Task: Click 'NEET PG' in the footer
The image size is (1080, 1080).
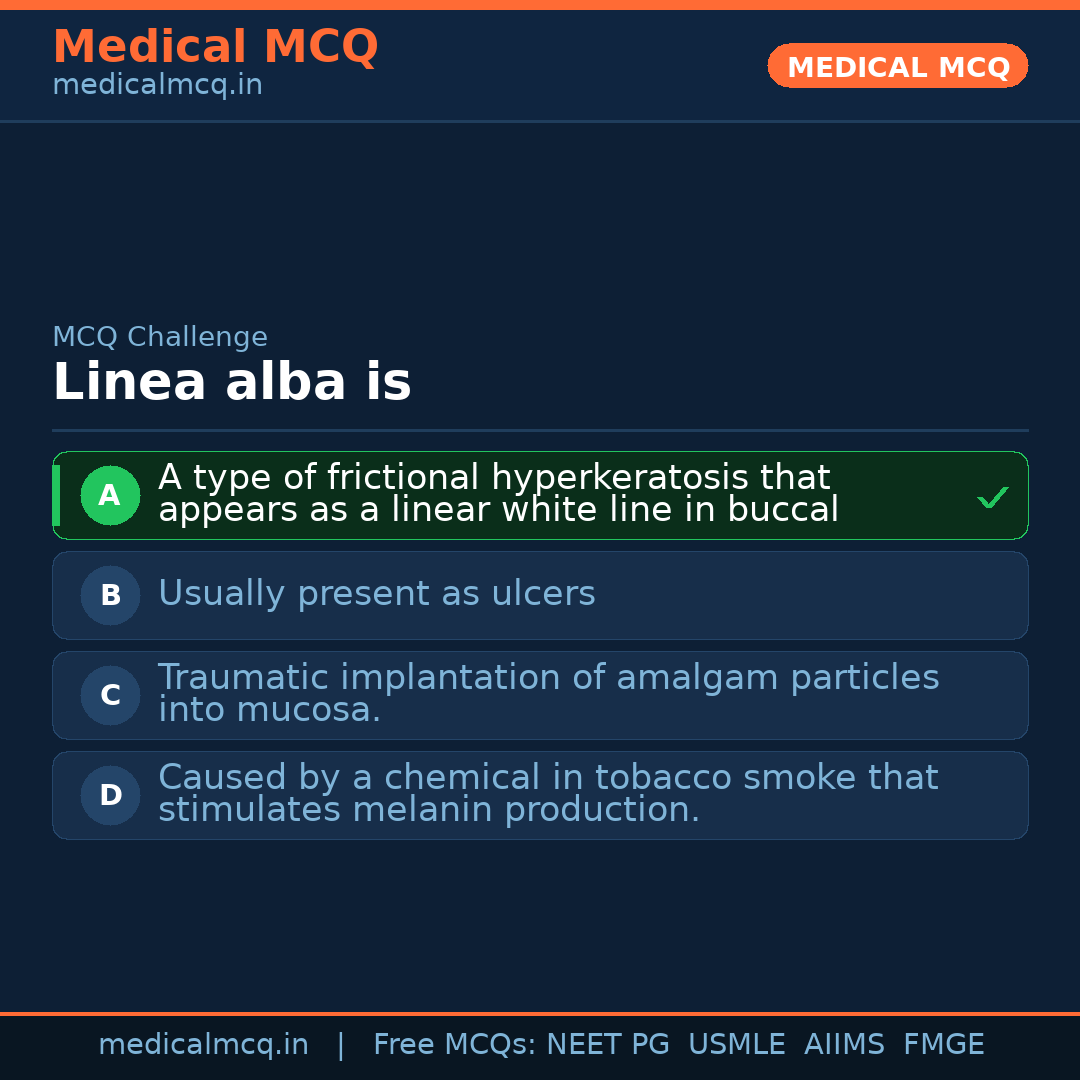Action: point(608,1045)
